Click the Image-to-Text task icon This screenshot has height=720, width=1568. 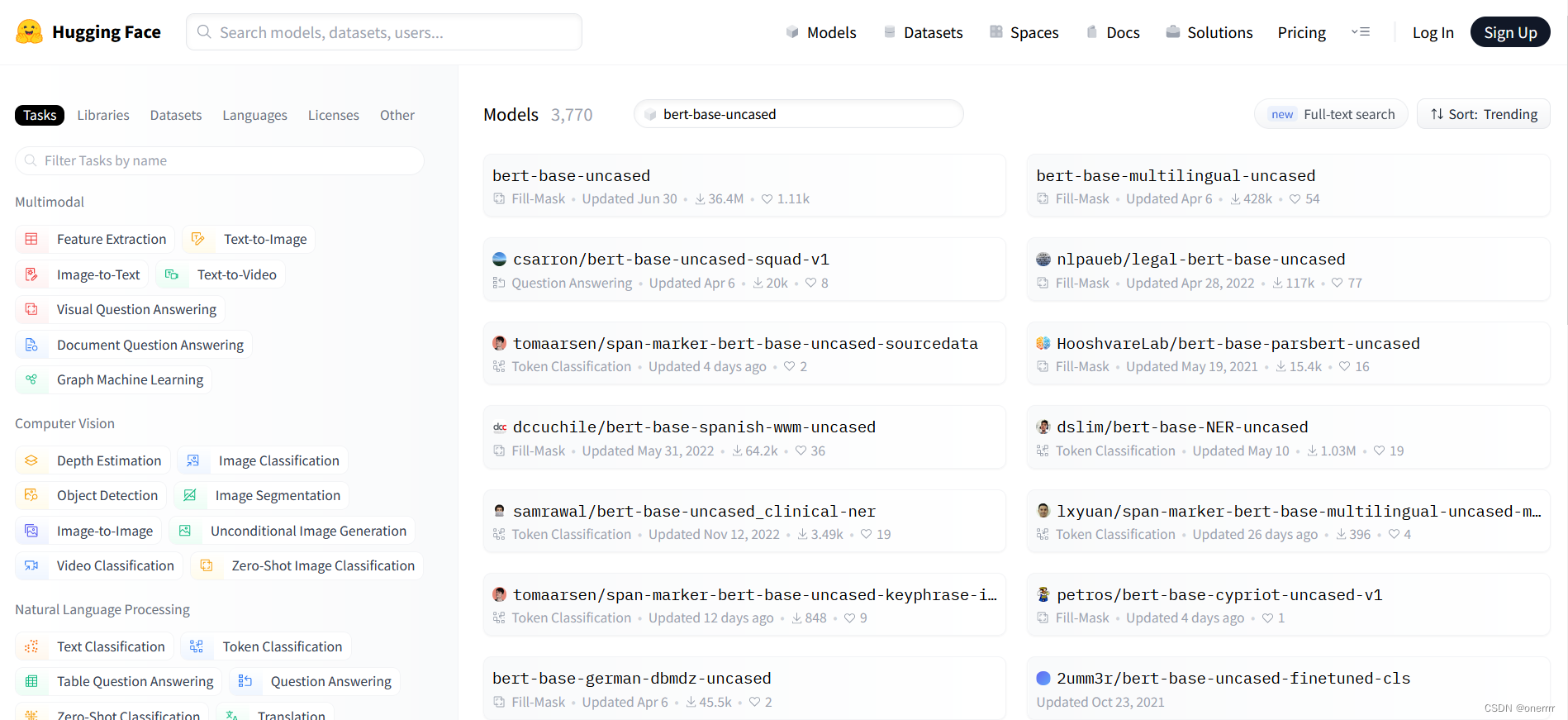pyautogui.click(x=31, y=274)
